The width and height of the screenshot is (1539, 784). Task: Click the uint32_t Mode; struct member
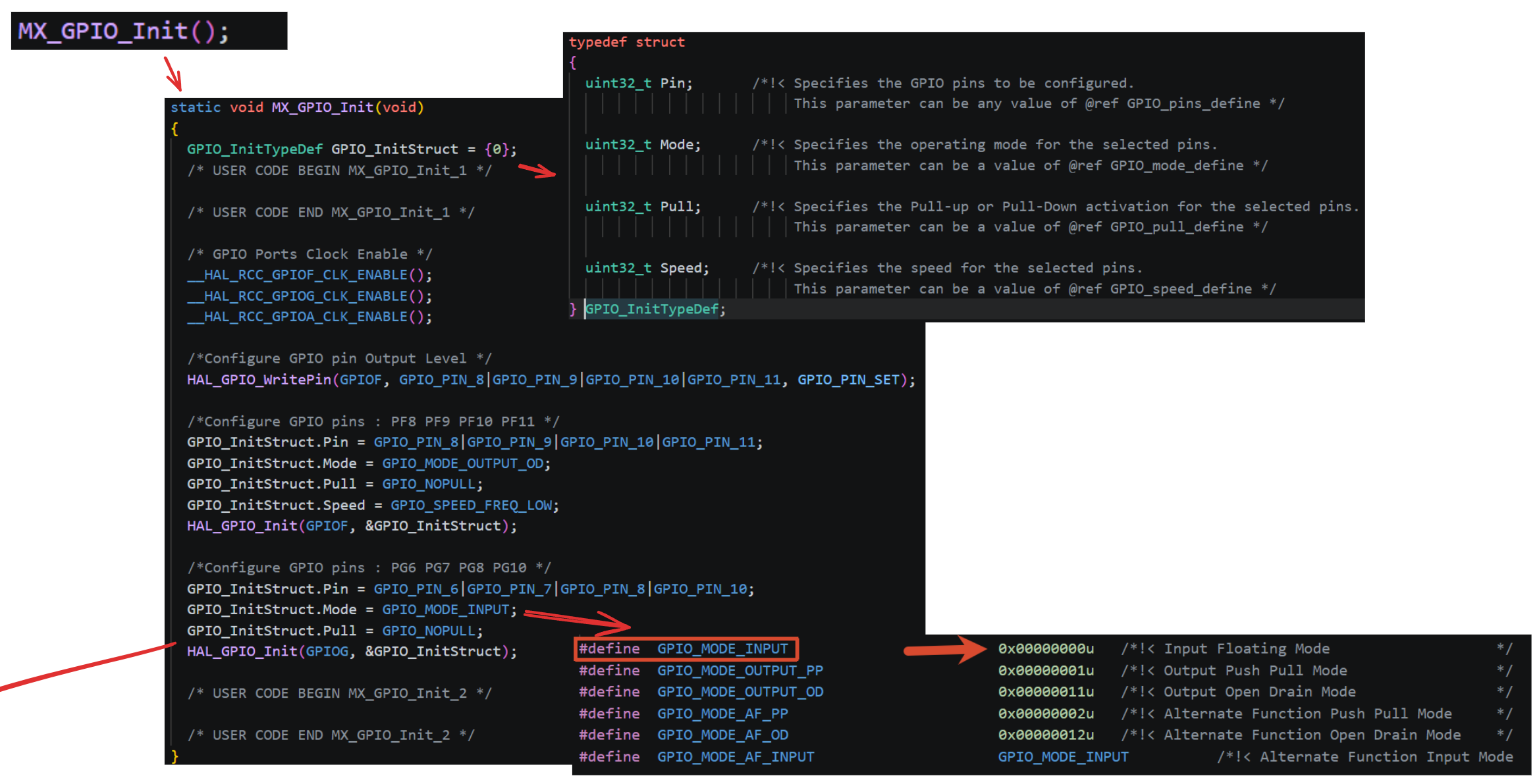[643, 145]
